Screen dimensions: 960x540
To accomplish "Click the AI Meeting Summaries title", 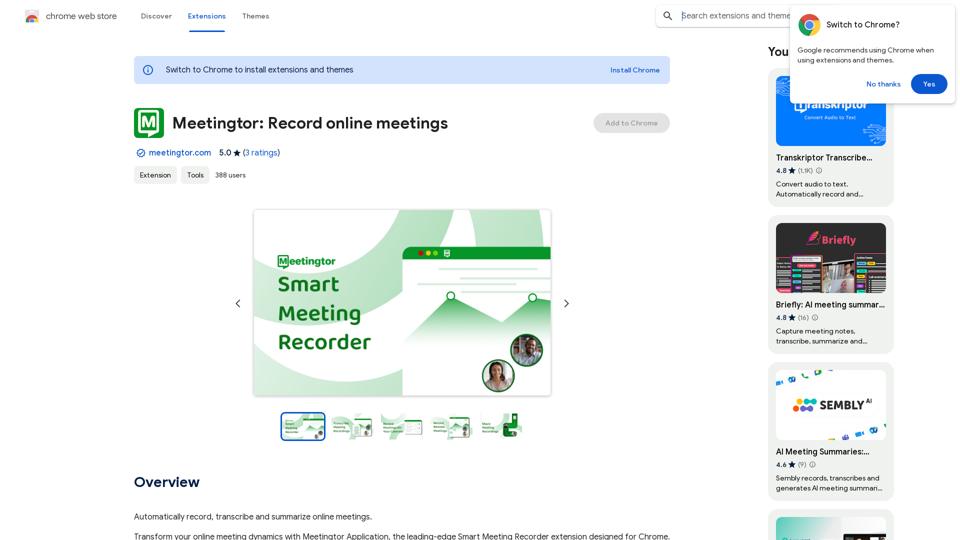I will (822, 452).
